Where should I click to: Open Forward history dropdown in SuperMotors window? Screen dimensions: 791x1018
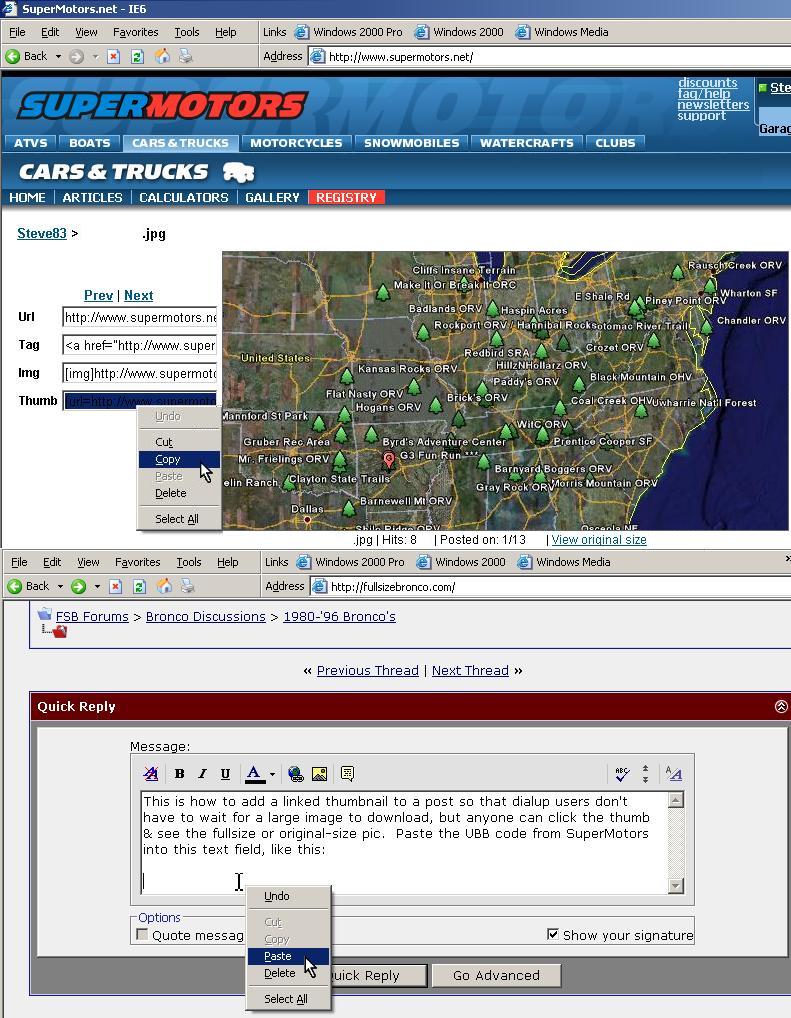click(95, 56)
